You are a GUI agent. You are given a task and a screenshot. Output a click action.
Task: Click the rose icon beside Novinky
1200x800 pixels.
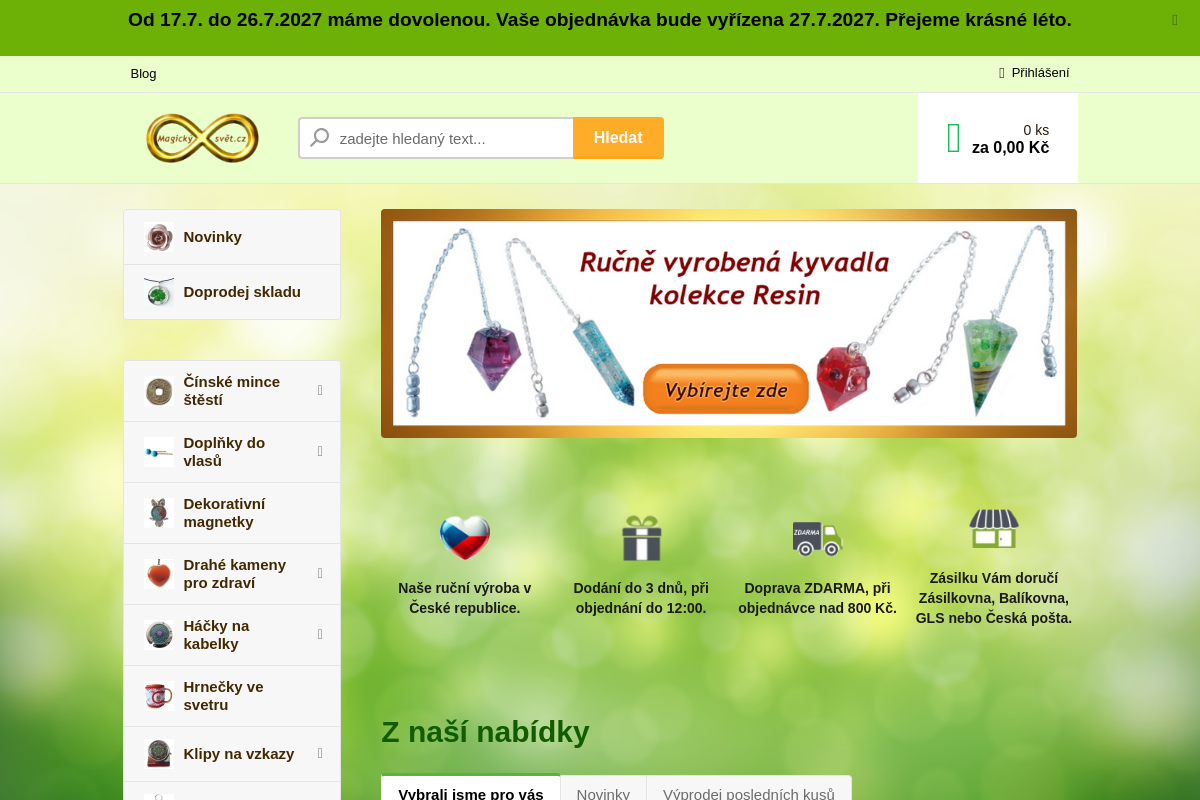point(159,237)
